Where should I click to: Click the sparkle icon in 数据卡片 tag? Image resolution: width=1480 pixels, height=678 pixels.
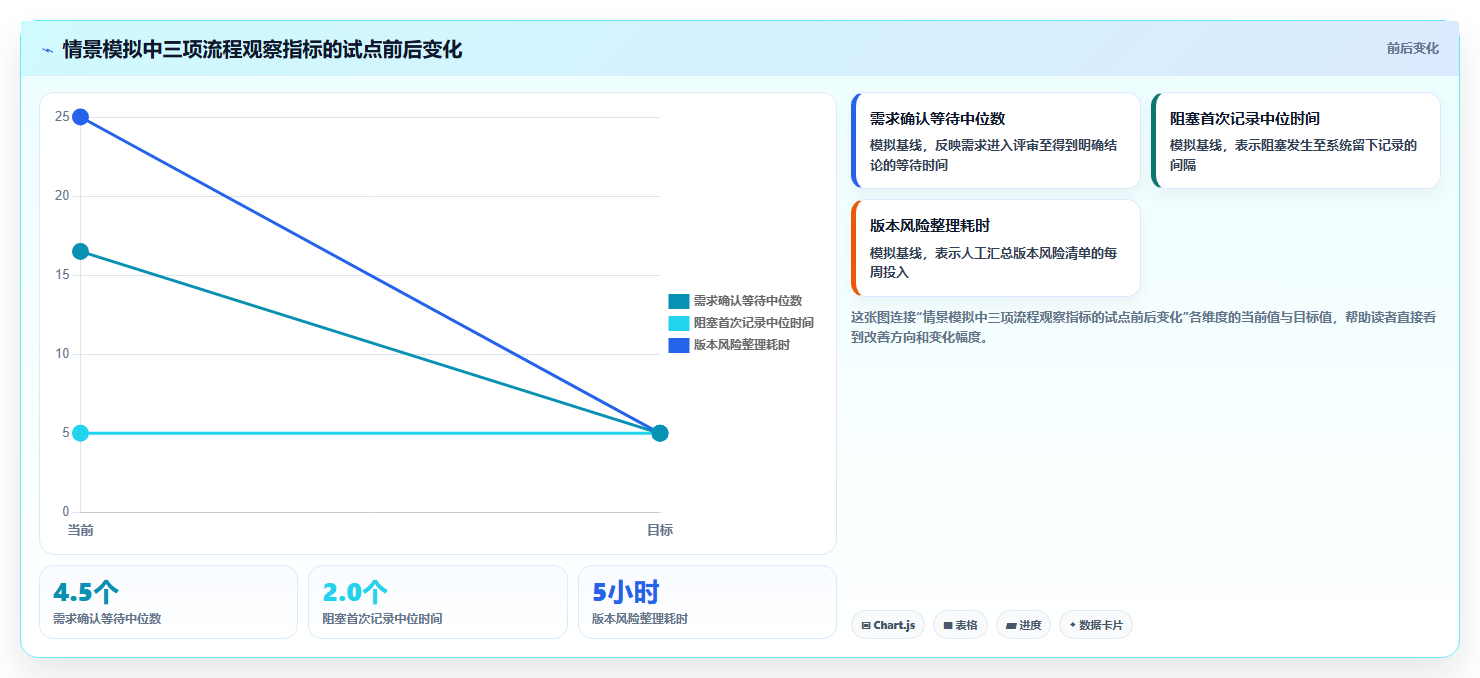[1072, 625]
